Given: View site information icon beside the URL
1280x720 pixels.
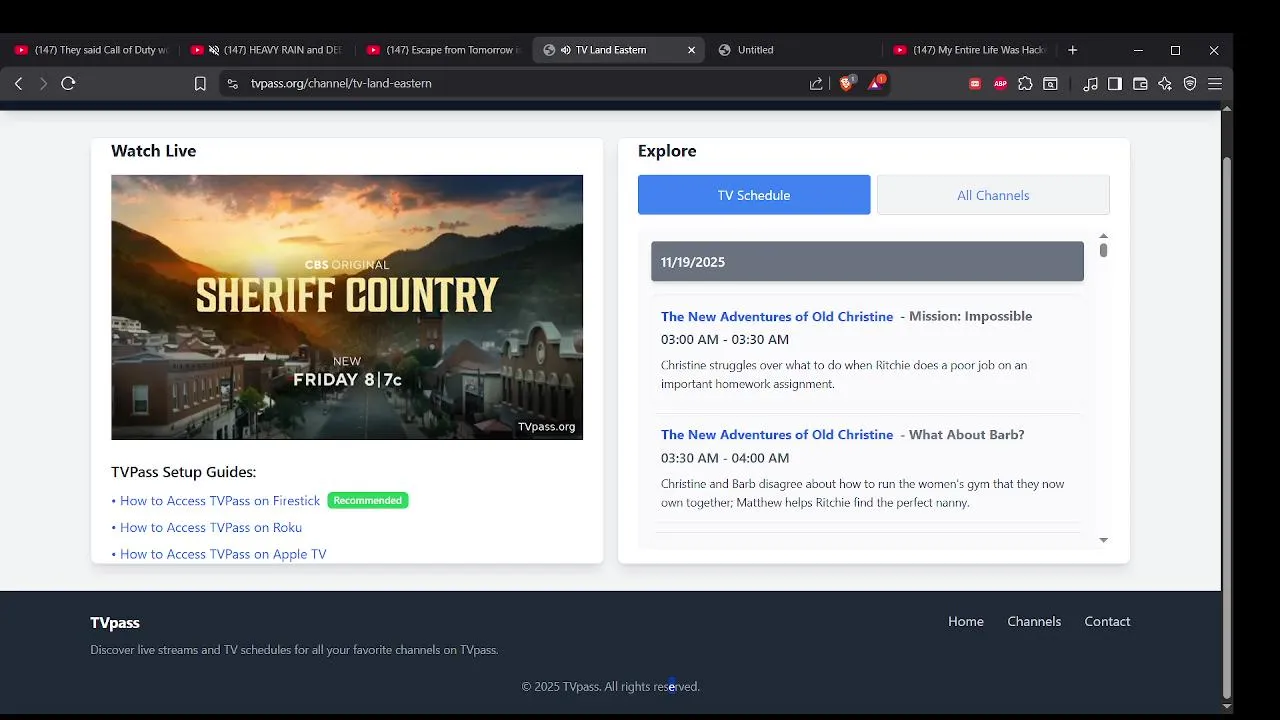Looking at the screenshot, I should [233, 84].
